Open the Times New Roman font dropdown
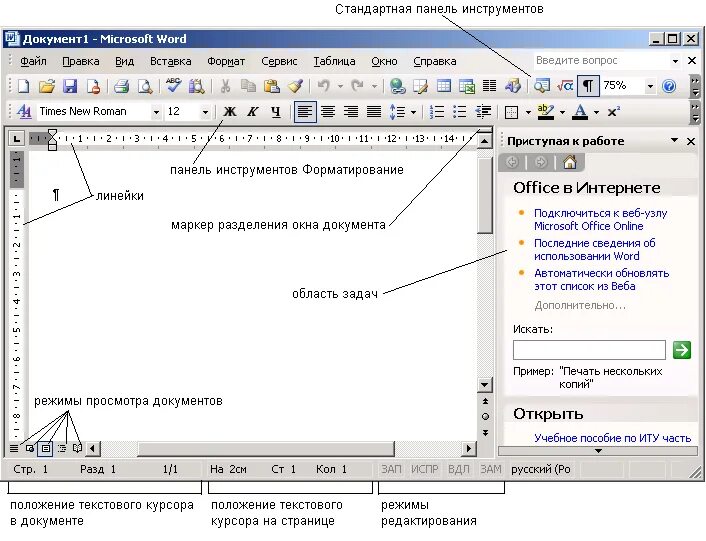 pos(156,112)
